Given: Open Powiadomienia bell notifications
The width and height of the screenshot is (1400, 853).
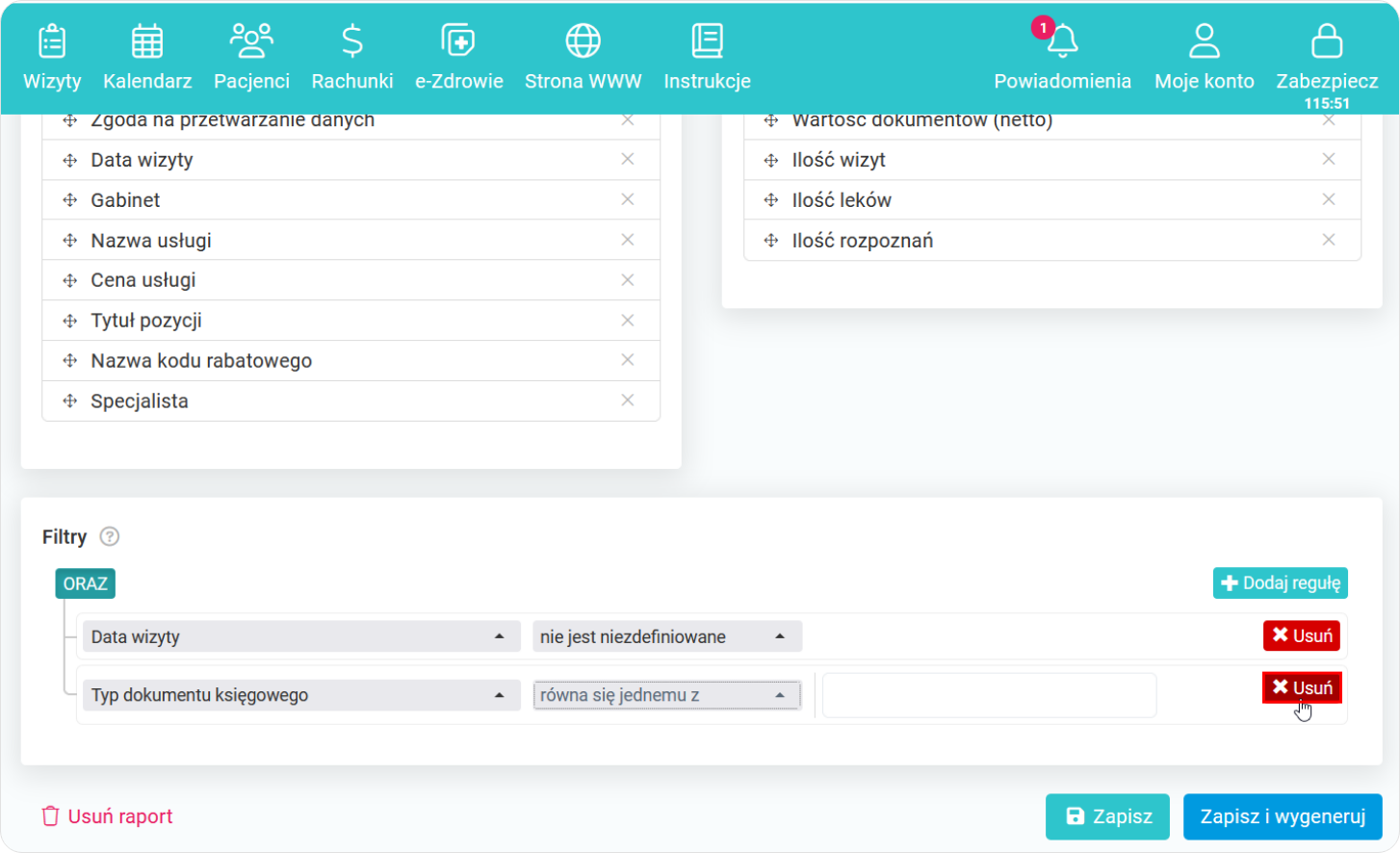Looking at the screenshot, I should 1062,58.
